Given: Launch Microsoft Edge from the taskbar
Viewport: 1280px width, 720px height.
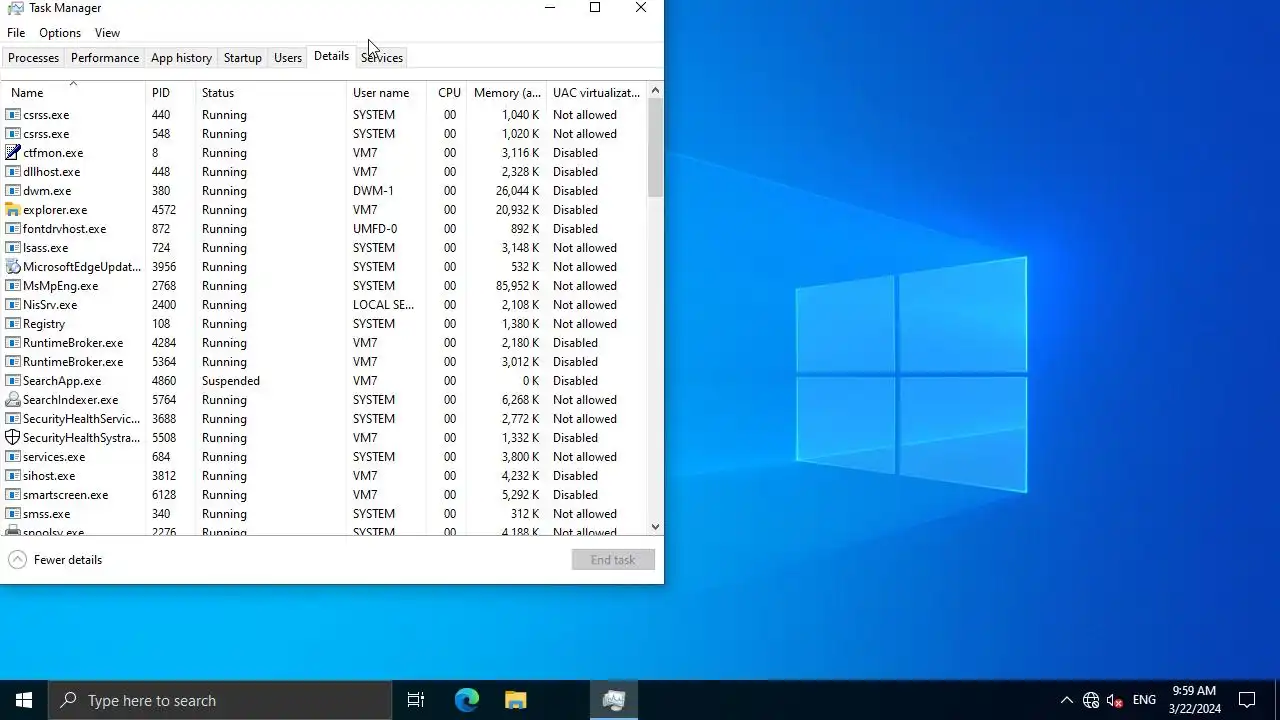Looking at the screenshot, I should click(x=467, y=700).
